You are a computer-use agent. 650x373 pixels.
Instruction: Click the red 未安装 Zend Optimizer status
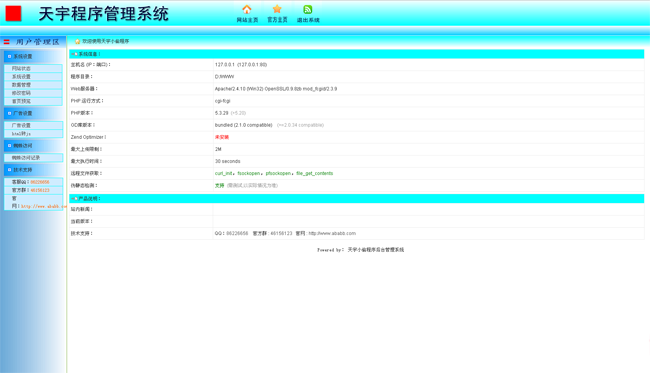[x=222, y=137]
